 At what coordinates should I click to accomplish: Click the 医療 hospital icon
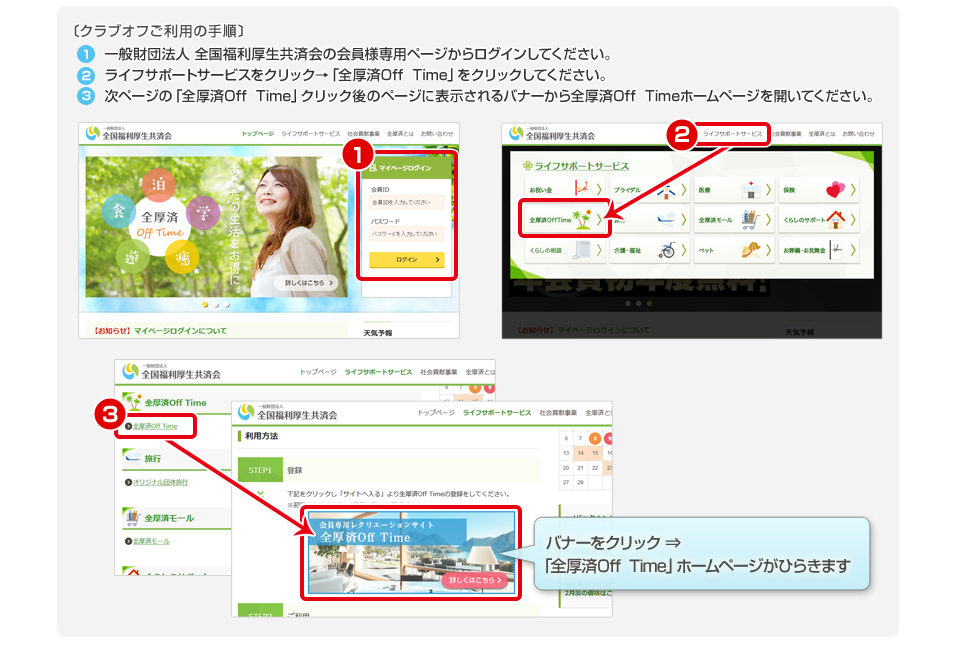750,189
